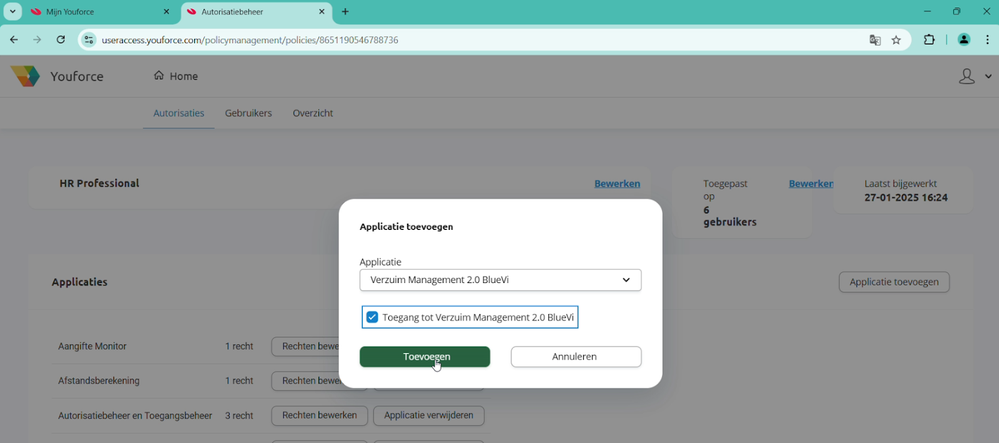Click the HR Professional title text
The image size is (999, 443).
click(99, 183)
